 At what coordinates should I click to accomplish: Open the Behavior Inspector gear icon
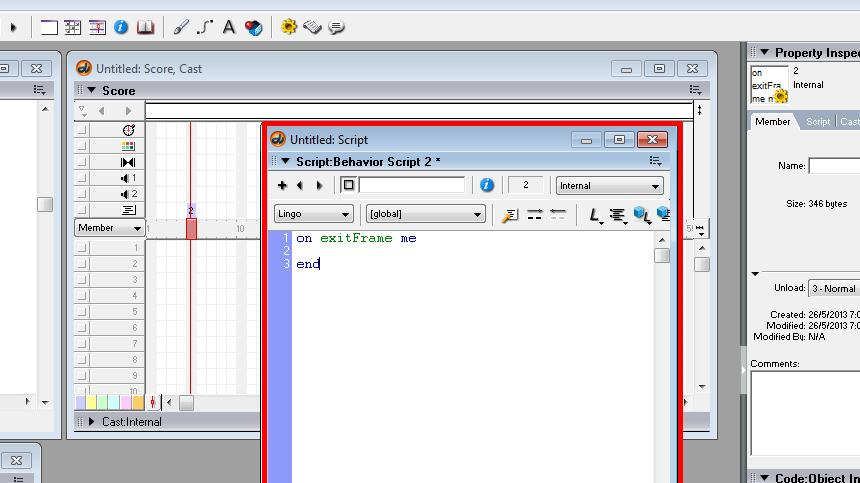288,27
